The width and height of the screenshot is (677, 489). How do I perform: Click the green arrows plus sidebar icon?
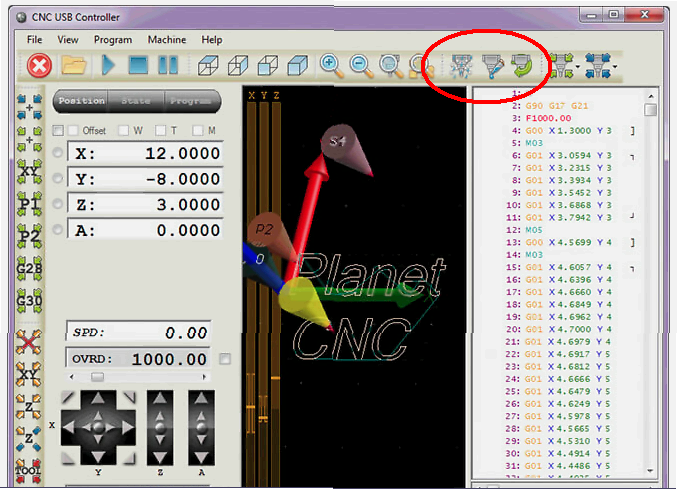coord(29,139)
